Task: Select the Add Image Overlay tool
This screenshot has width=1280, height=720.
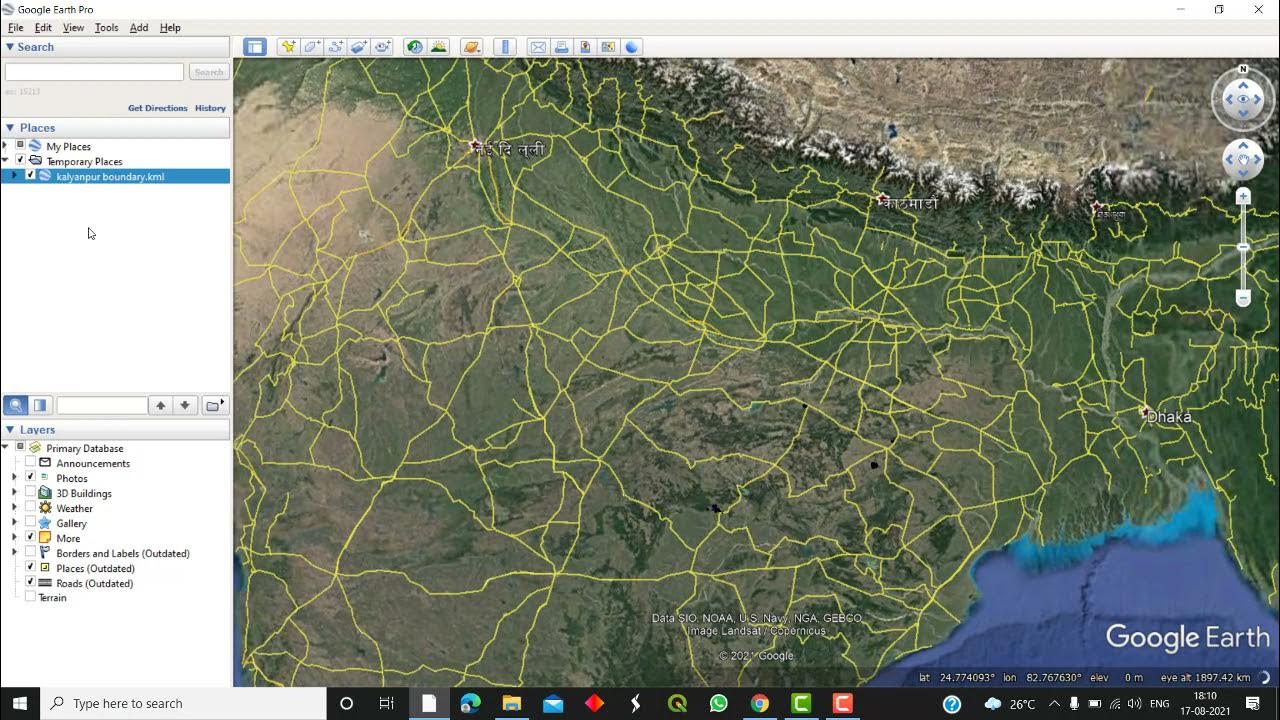Action: click(359, 47)
